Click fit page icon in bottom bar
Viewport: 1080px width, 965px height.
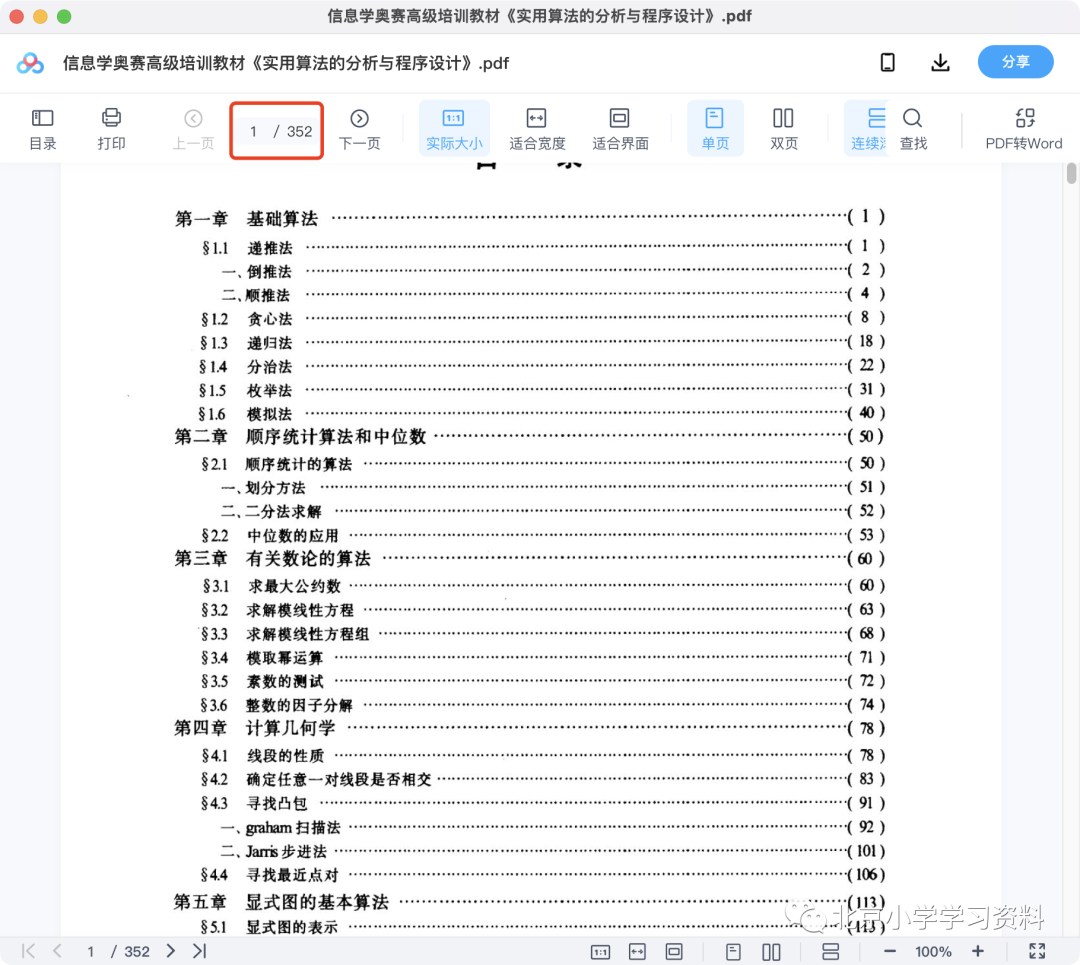(674, 952)
